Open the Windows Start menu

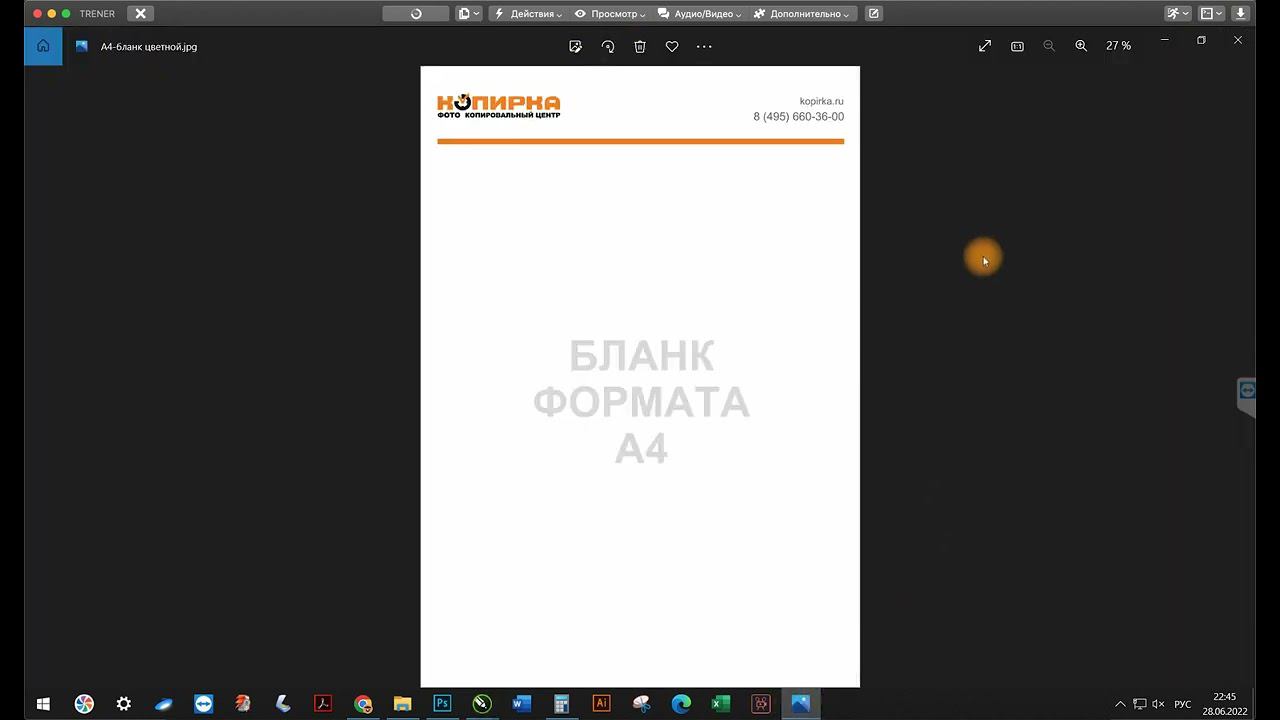click(x=44, y=704)
